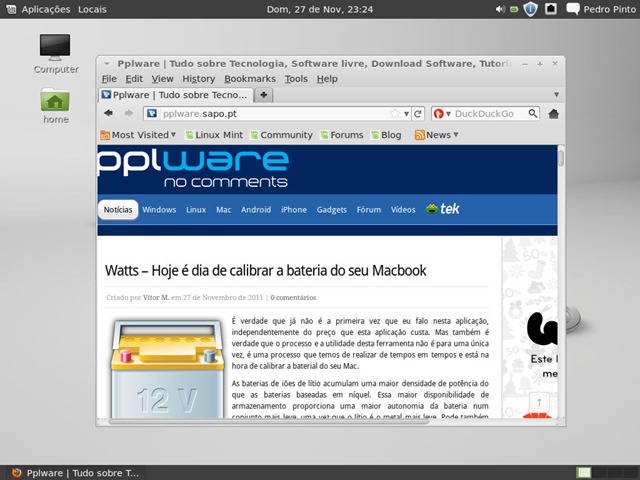The image size is (640, 480).
Task: Go to the iPhone site section
Action: pyautogui.click(x=294, y=209)
